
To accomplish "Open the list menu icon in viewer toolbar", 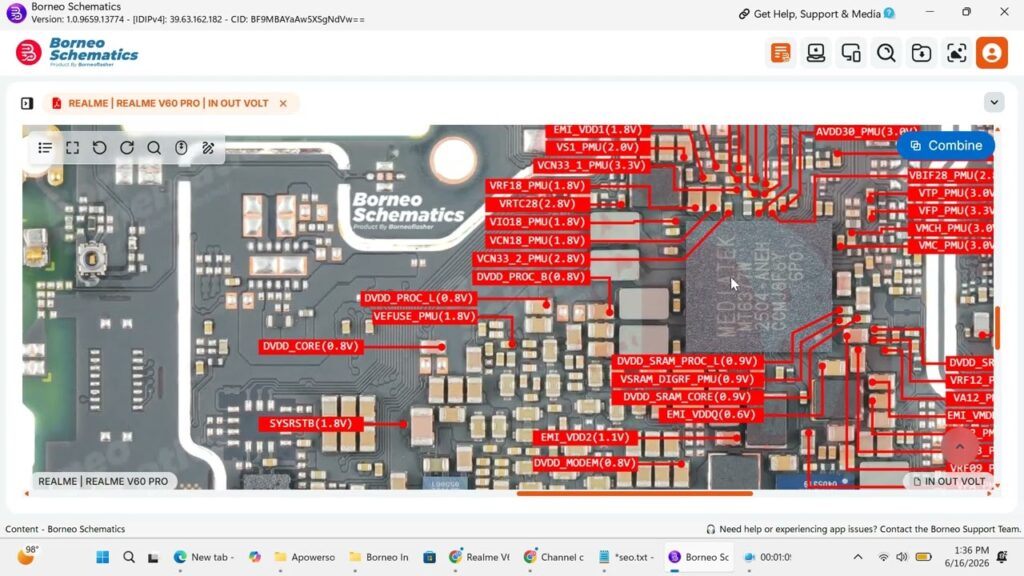I will click(45, 148).
